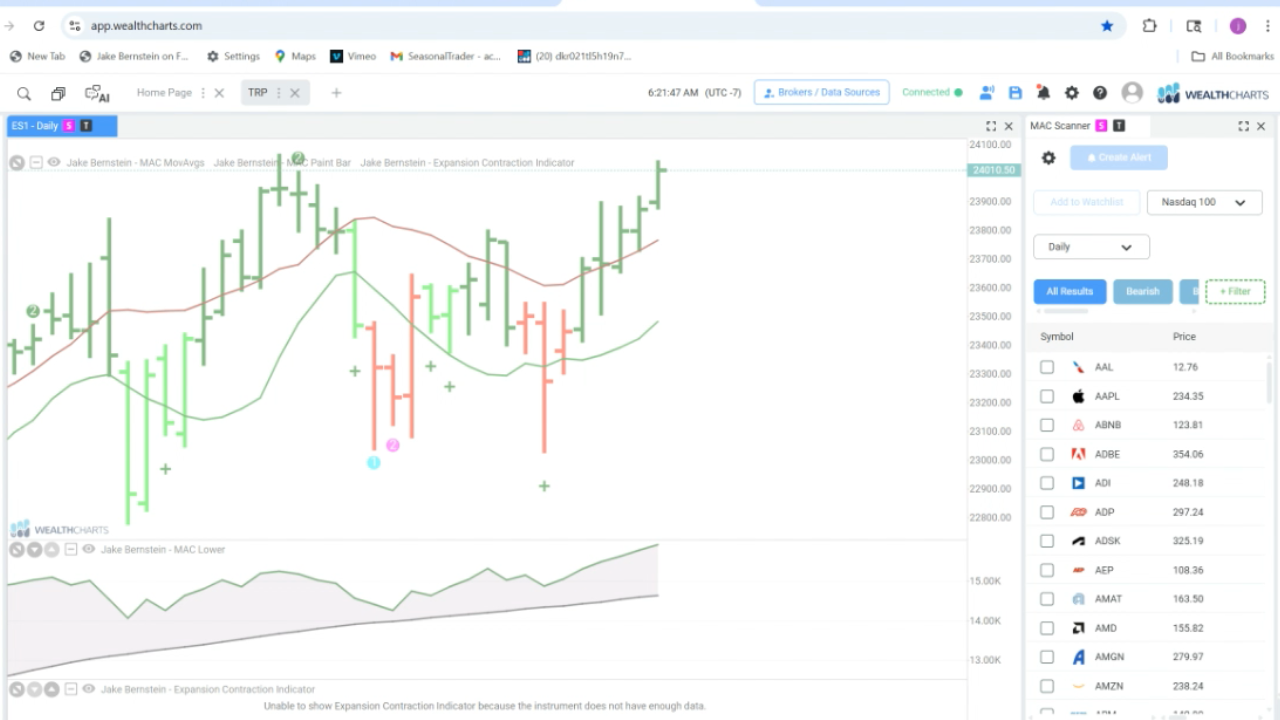Open the Daily timeframe dropdown
Image resolution: width=1280 pixels, height=720 pixels.
1091,247
